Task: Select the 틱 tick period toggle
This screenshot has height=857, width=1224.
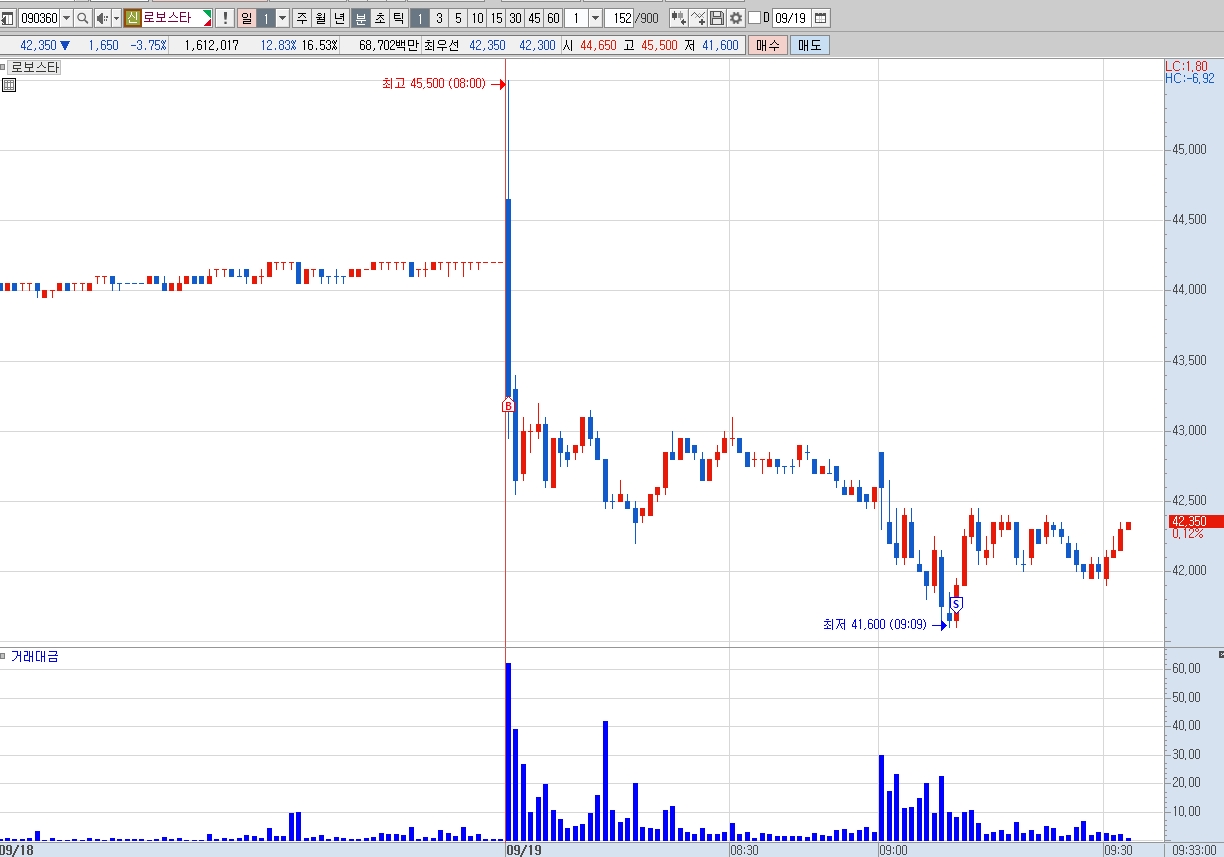Action: (398, 18)
